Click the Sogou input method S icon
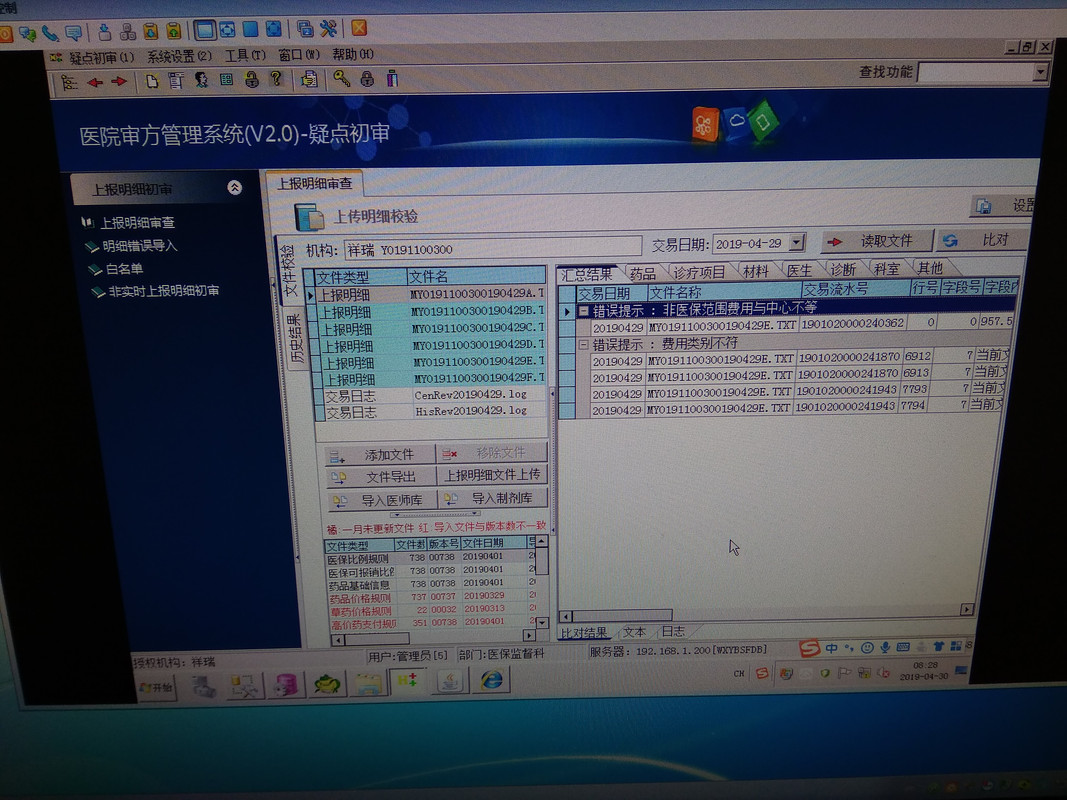Image resolution: width=1067 pixels, height=800 pixels. tap(810, 648)
